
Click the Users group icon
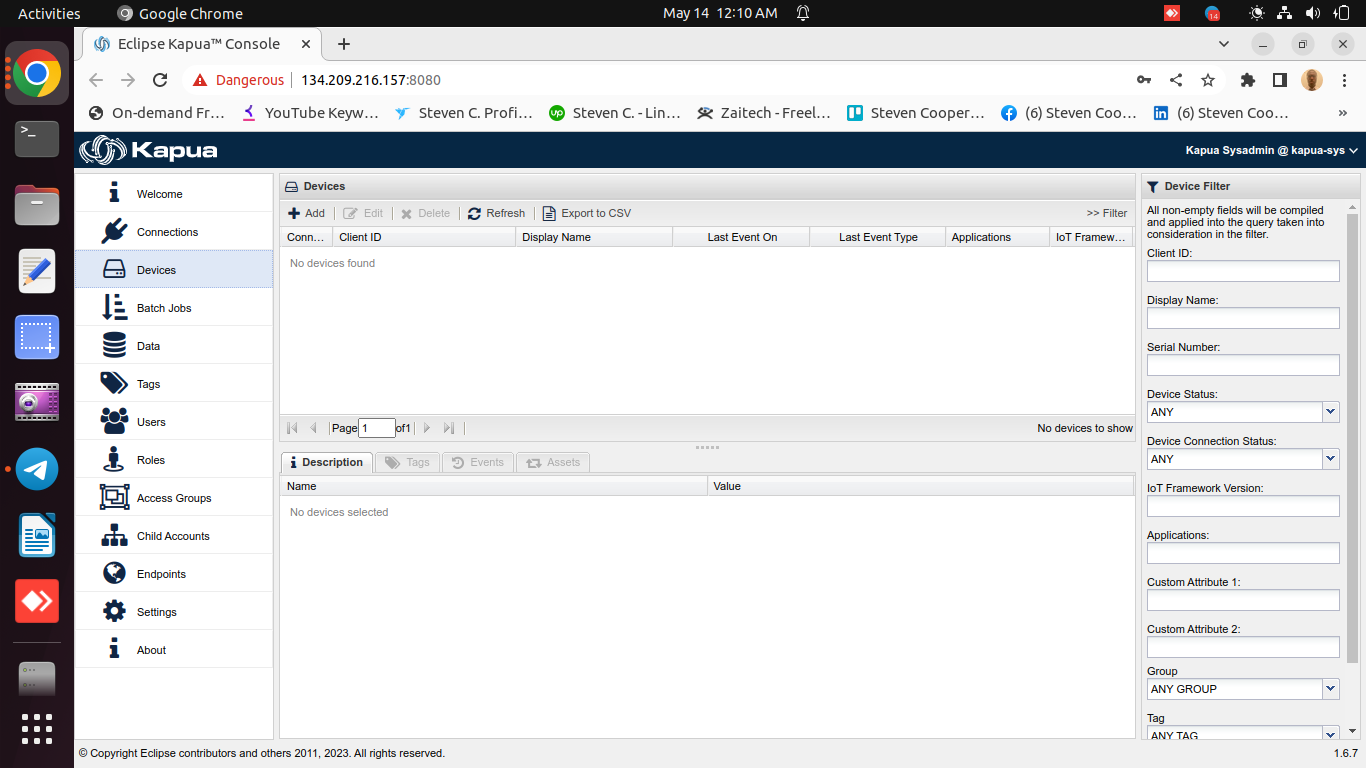point(115,421)
